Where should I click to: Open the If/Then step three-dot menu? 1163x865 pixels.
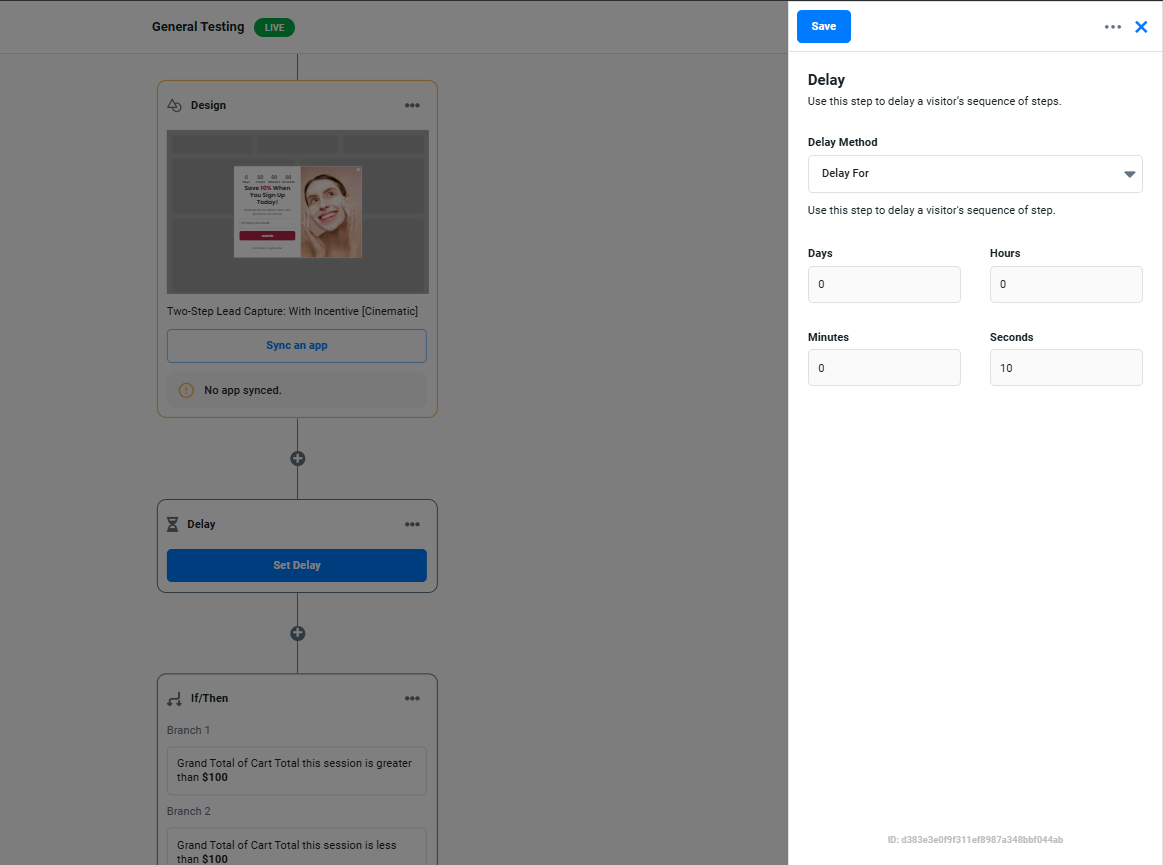[x=412, y=698]
